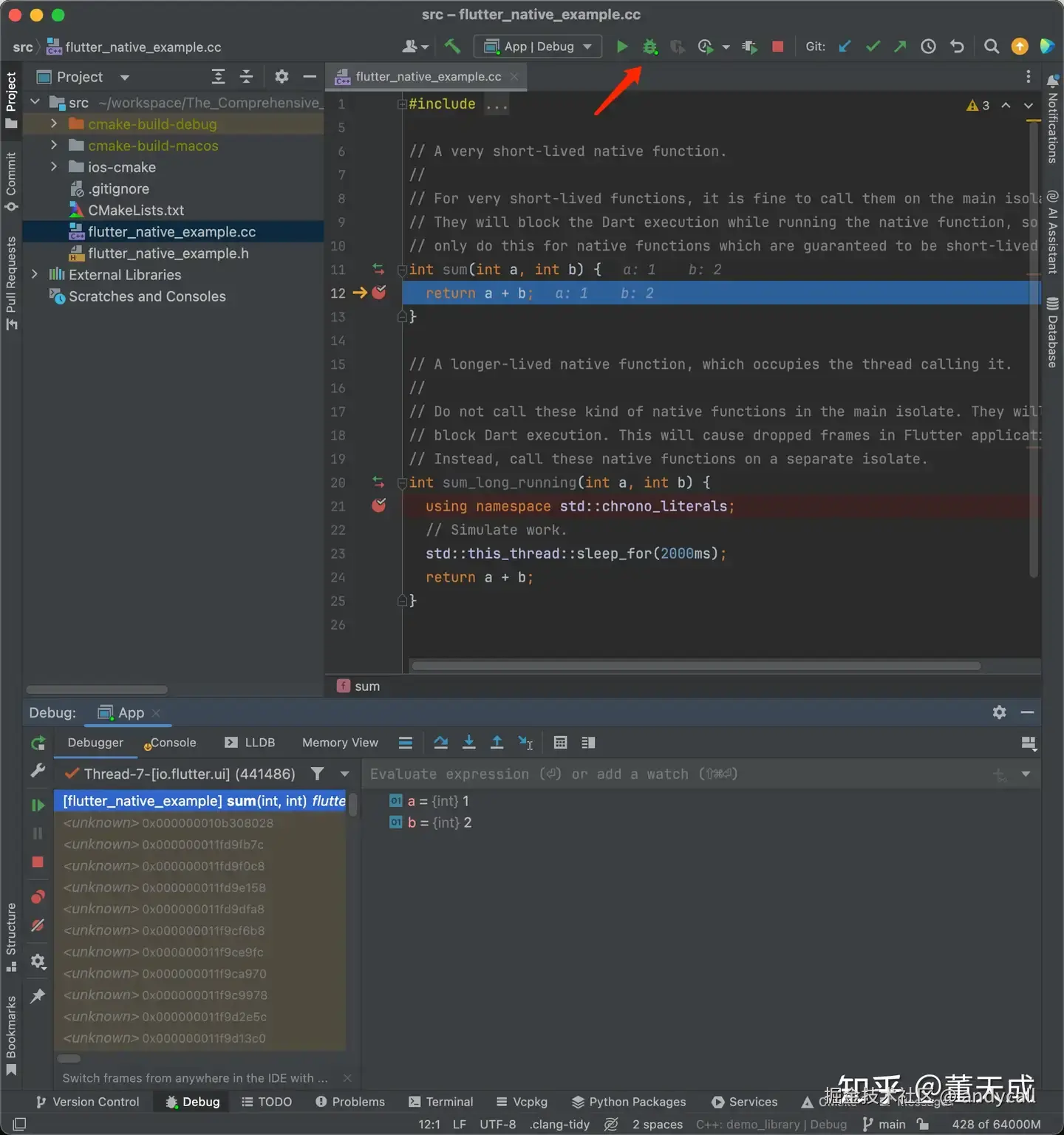Build project with the hammer icon
This screenshot has width=1064, height=1135.
452,47
